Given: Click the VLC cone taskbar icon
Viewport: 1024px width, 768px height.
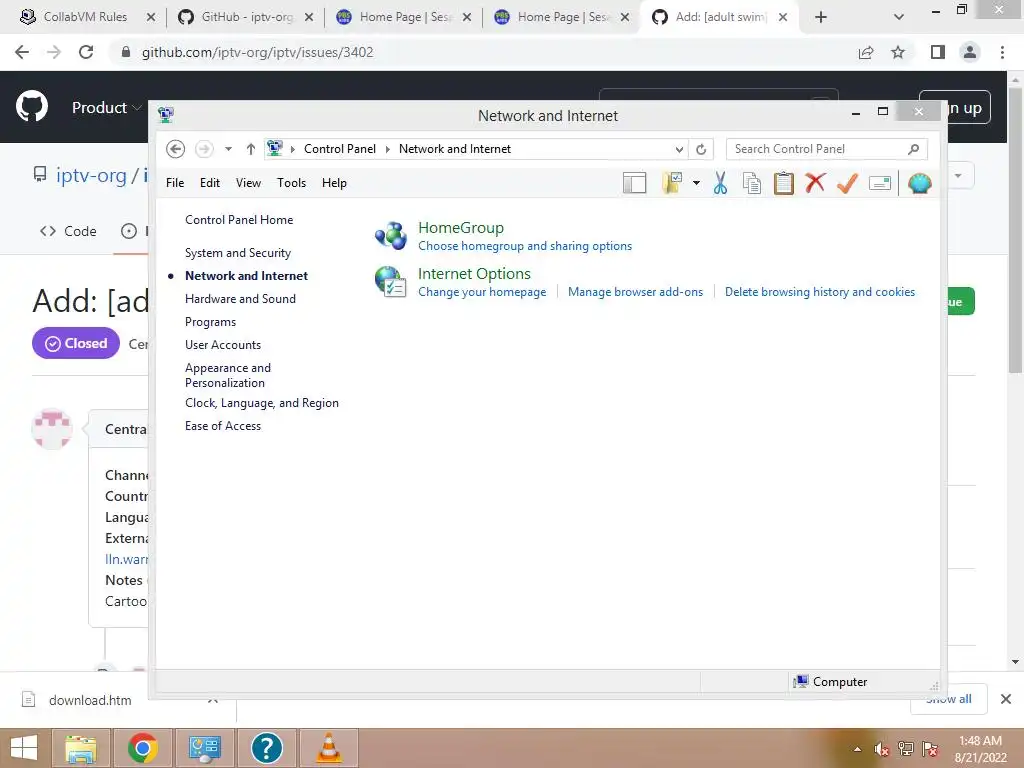Looking at the screenshot, I should (x=328, y=748).
